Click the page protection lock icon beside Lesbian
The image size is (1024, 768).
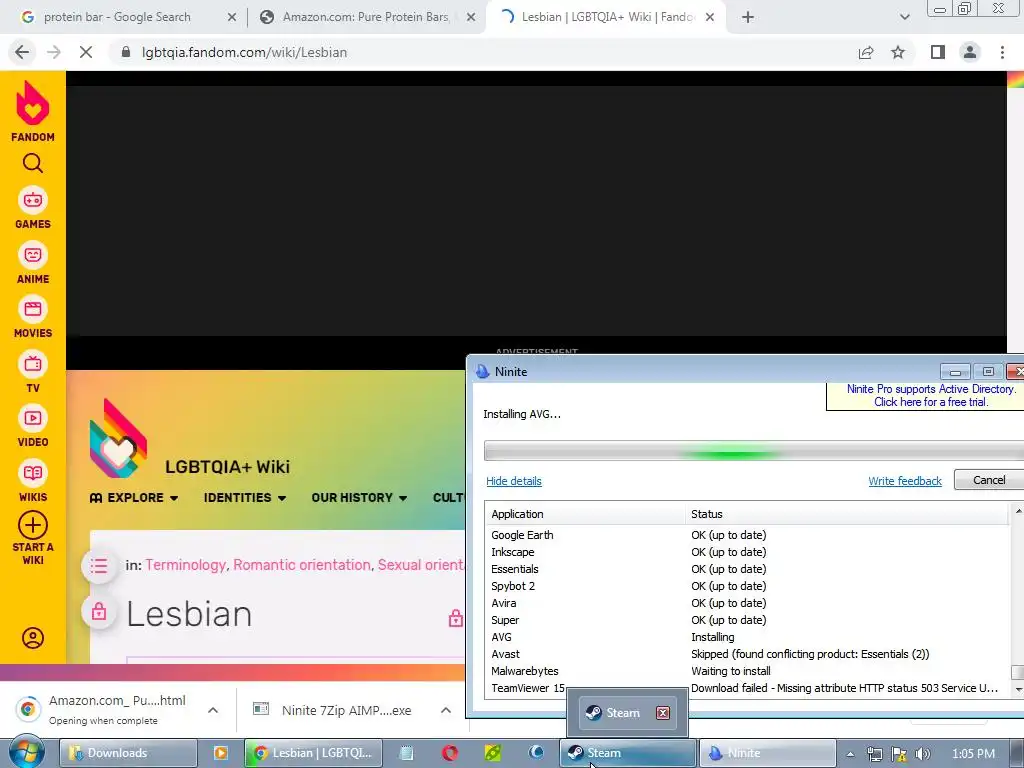(x=99, y=612)
